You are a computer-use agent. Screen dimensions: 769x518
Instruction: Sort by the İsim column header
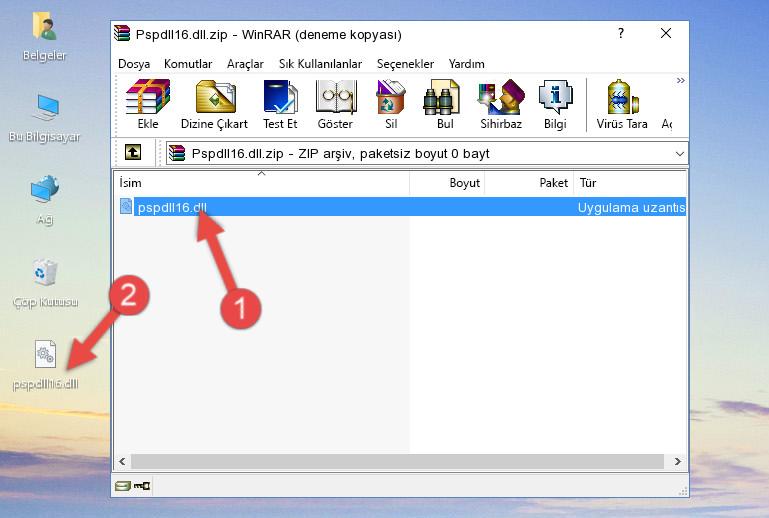pyautogui.click(x=262, y=183)
